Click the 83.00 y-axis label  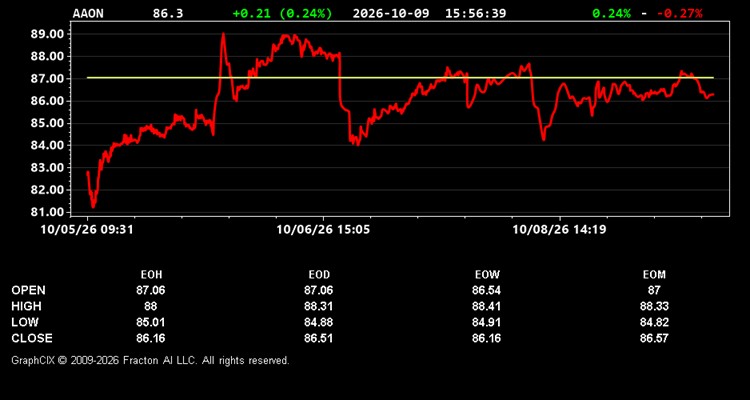[47, 167]
